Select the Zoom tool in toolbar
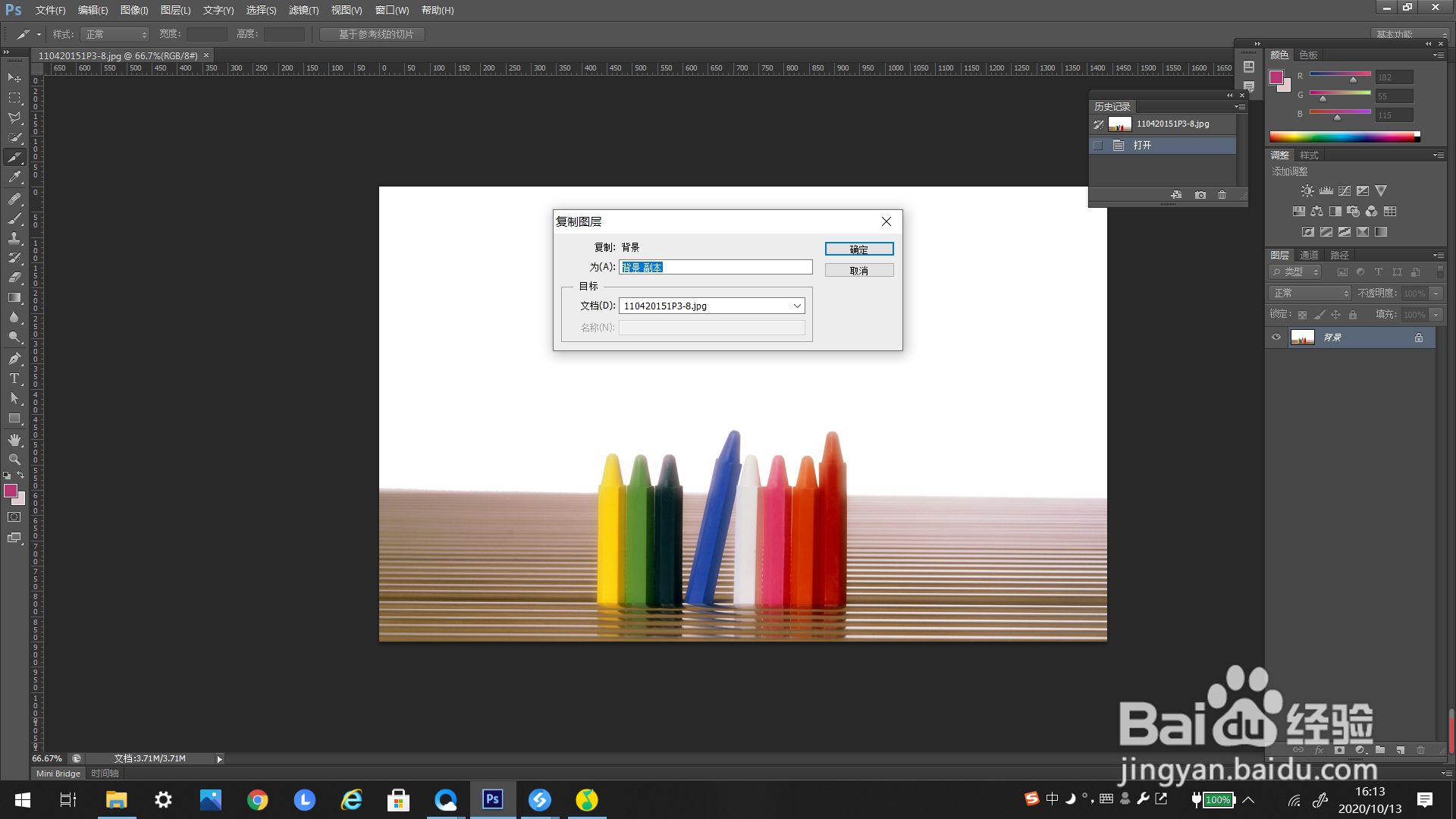This screenshot has width=1456, height=819. click(x=14, y=460)
